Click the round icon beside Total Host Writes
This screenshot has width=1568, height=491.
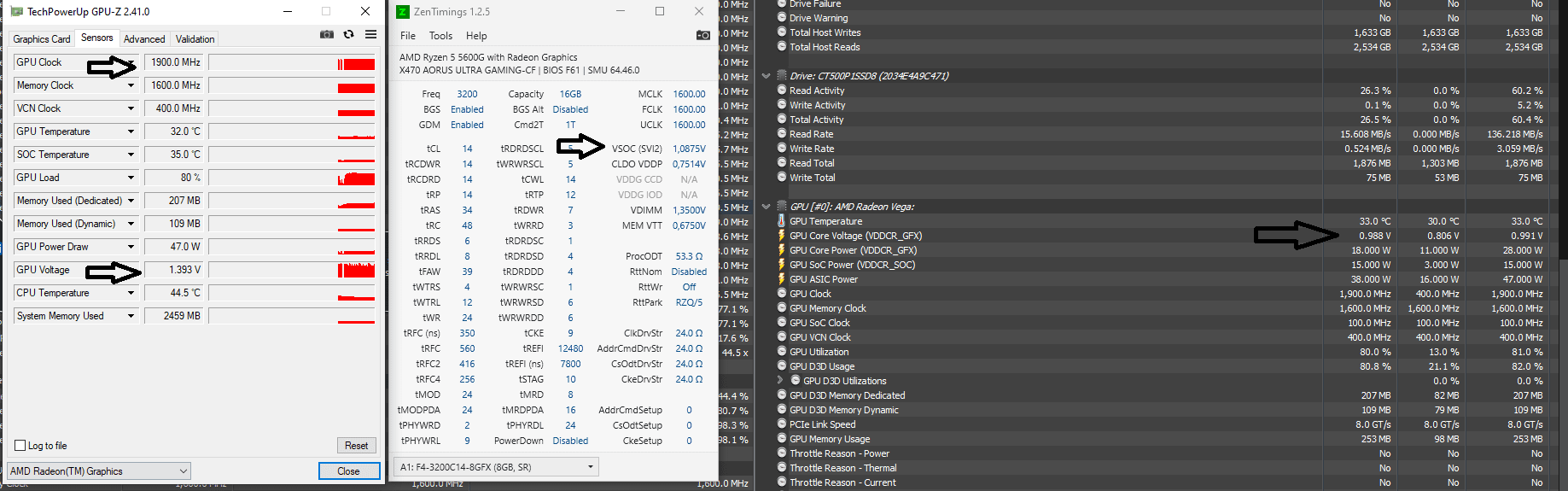click(x=781, y=32)
